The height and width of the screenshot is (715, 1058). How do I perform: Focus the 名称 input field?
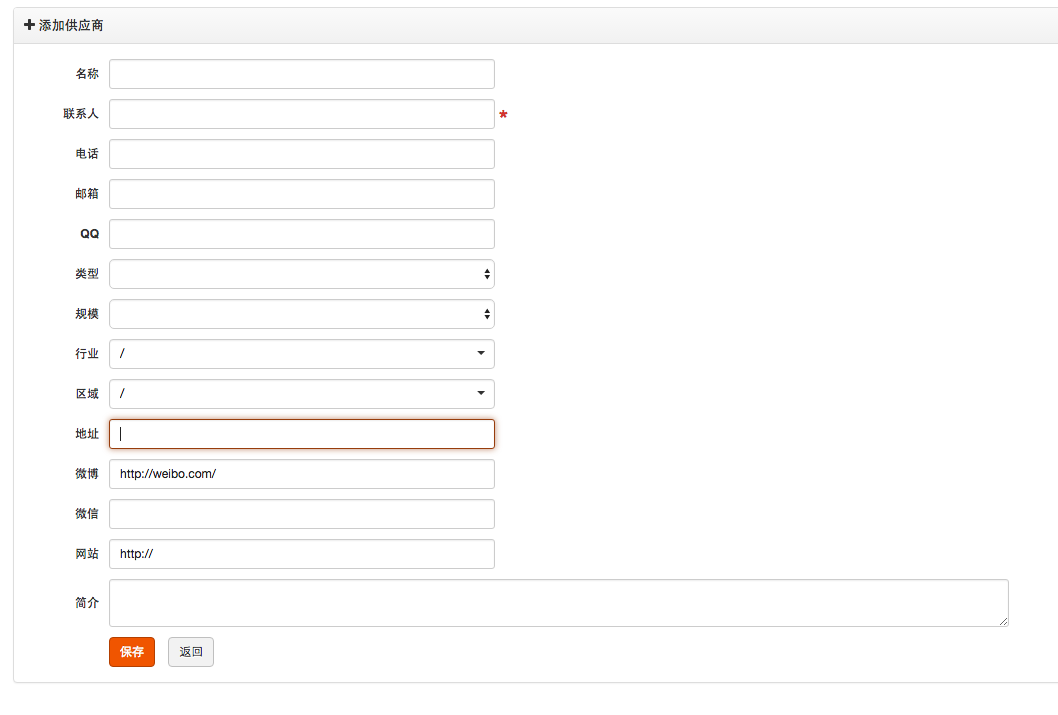[301, 74]
